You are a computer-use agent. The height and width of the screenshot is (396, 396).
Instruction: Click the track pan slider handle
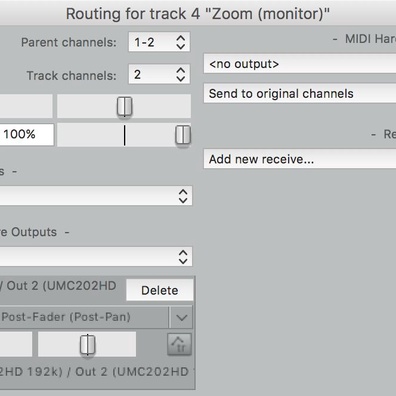coord(125,107)
